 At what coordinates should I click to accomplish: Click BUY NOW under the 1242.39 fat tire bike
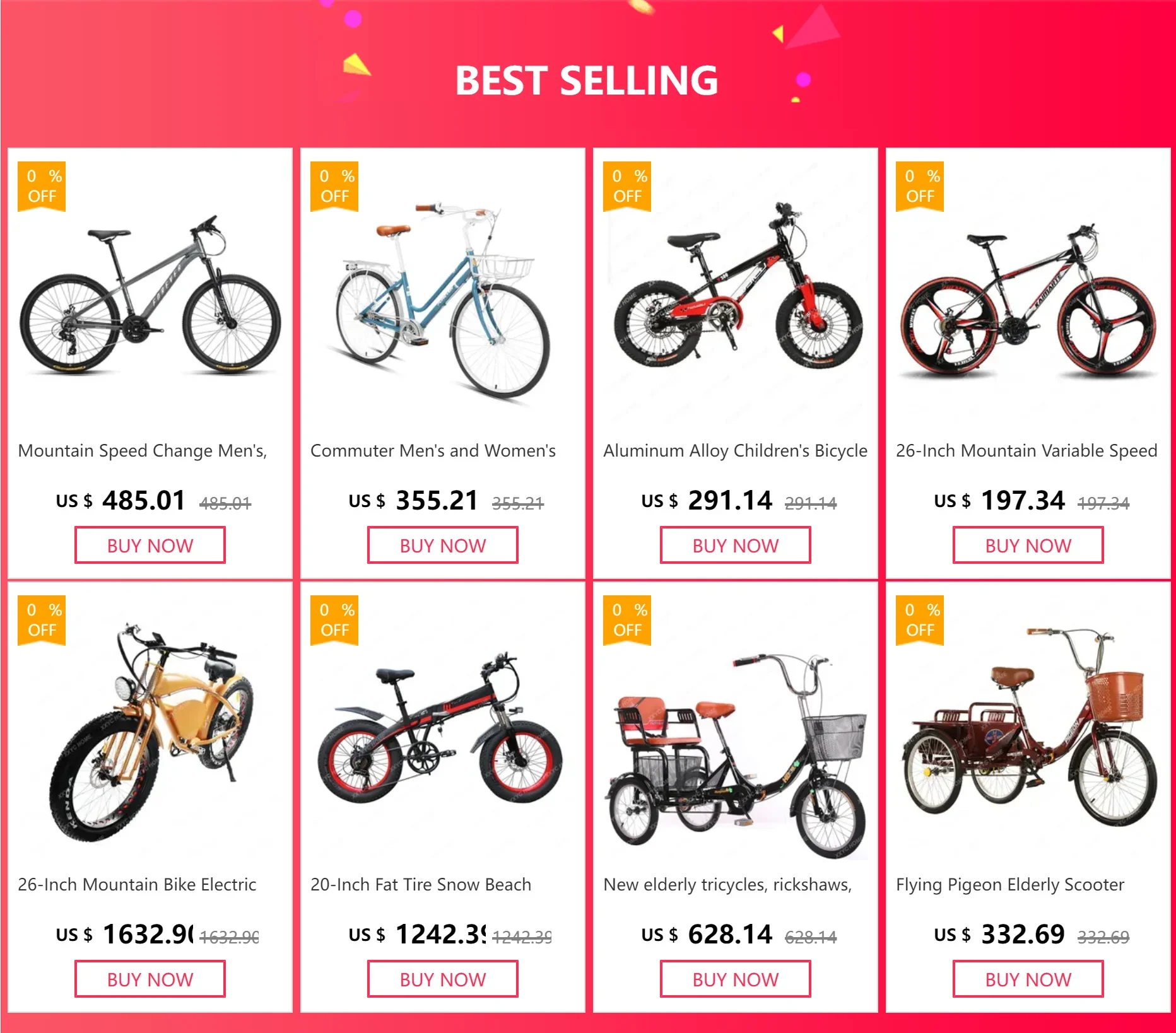tap(443, 979)
